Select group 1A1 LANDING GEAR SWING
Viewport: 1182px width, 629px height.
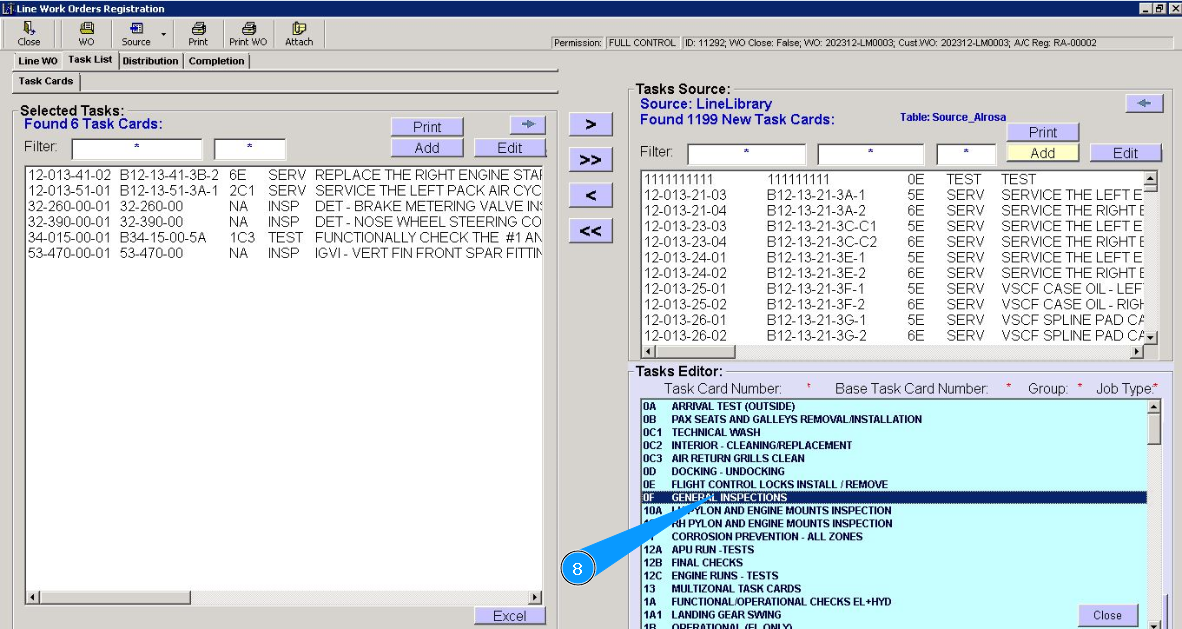pyautogui.click(x=894, y=615)
